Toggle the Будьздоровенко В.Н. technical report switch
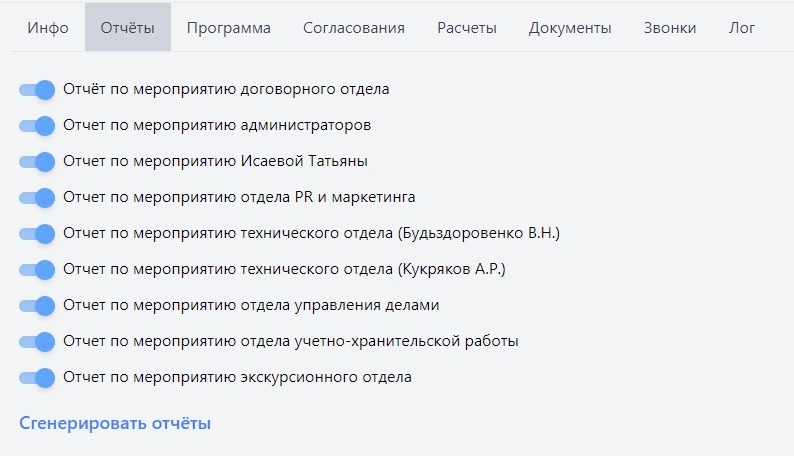 tap(37, 234)
